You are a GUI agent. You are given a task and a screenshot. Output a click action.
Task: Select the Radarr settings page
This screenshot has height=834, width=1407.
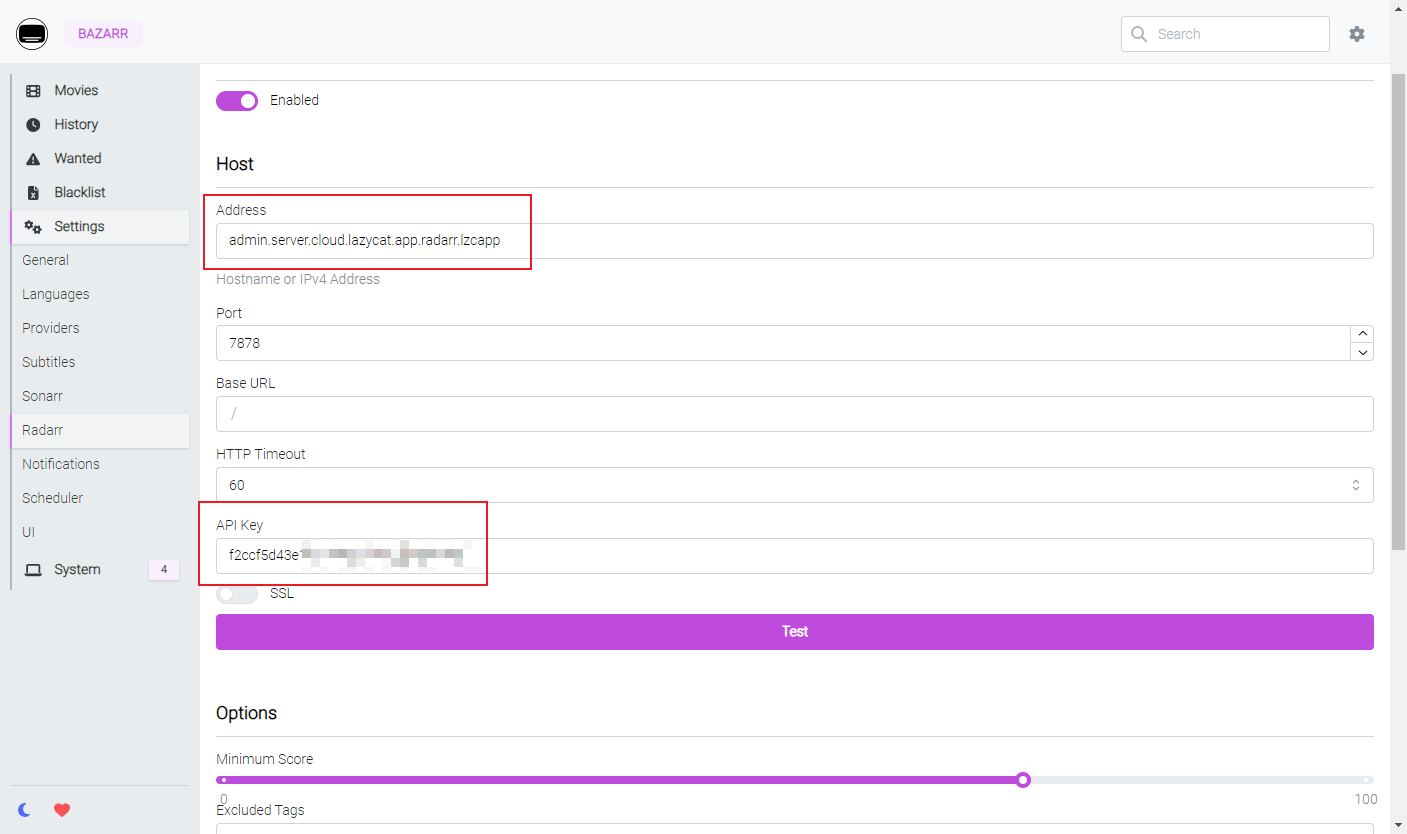coord(100,430)
